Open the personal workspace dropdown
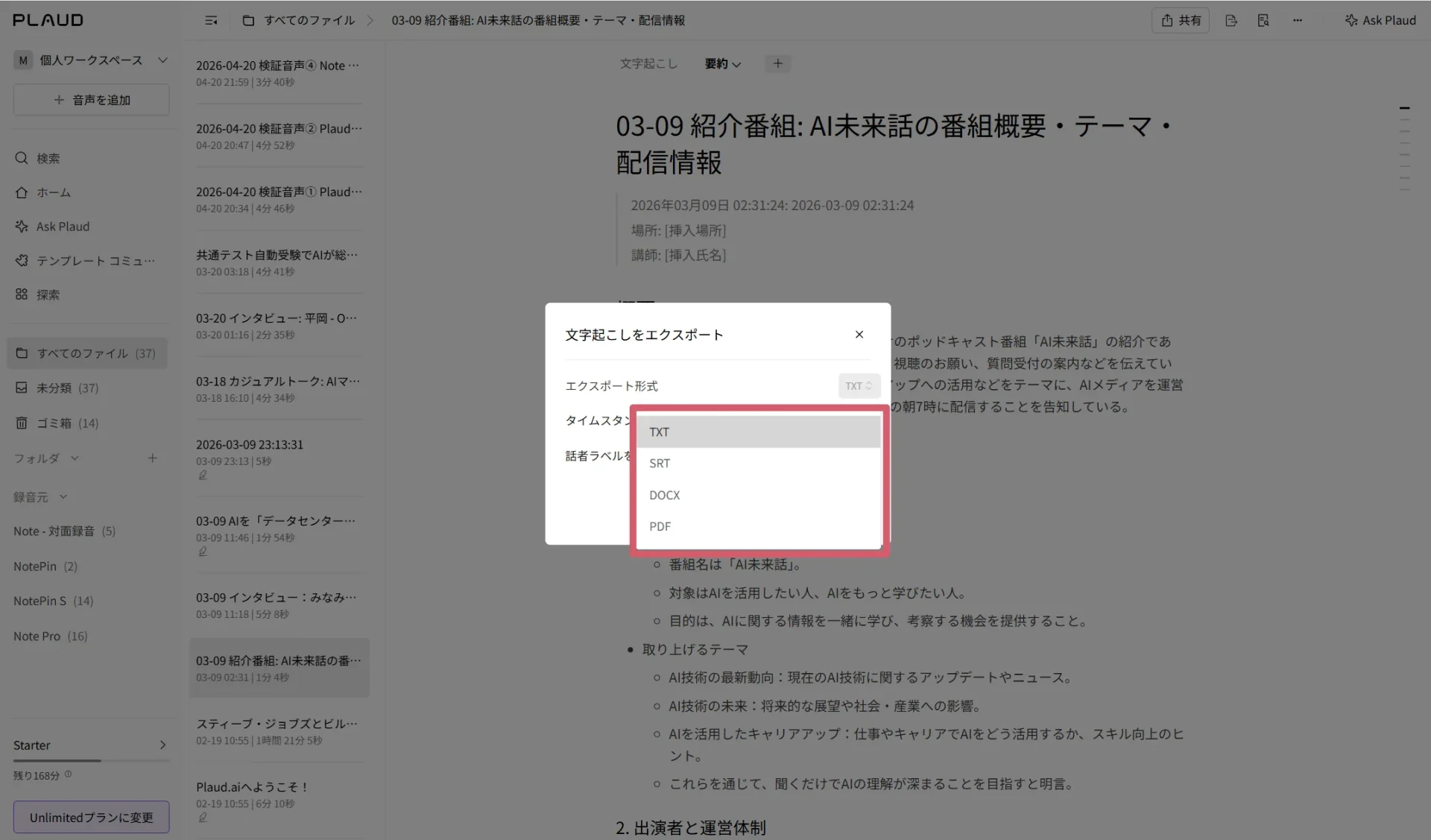Viewport: 1431px width, 840px height. click(91, 60)
